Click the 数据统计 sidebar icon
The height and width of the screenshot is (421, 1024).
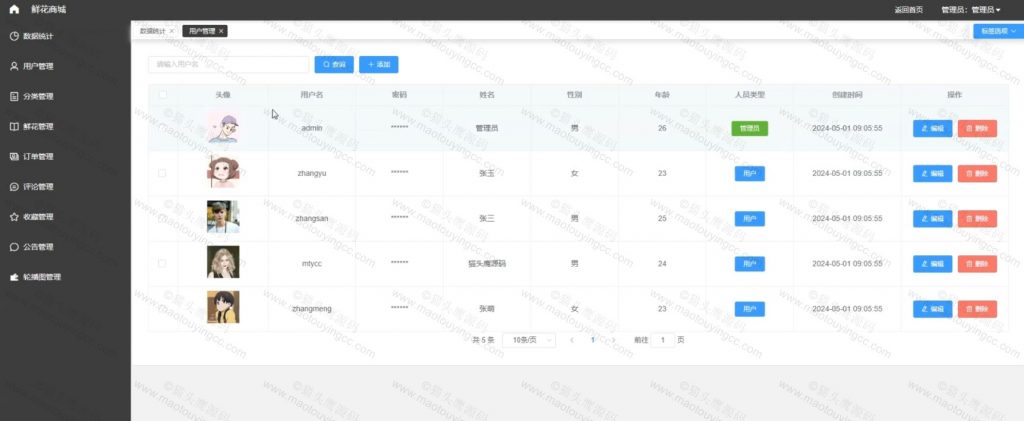point(14,37)
